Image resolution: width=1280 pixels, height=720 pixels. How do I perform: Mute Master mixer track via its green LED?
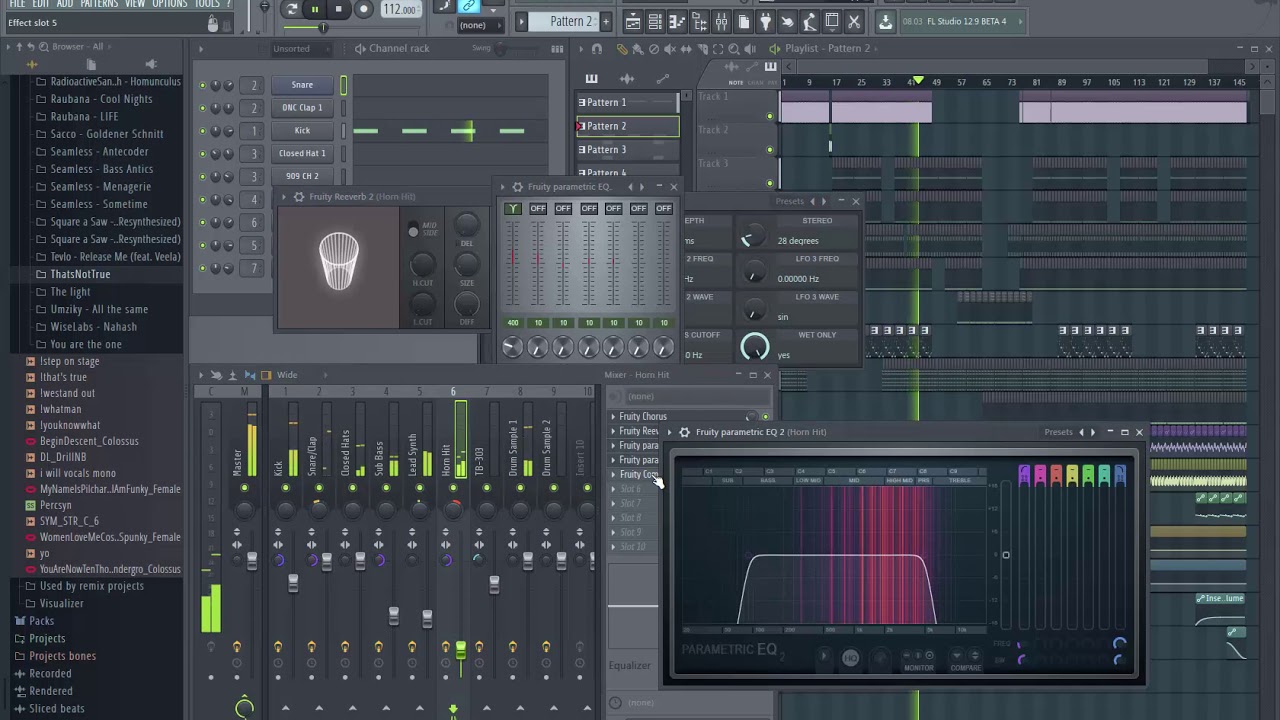pos(244,488)
